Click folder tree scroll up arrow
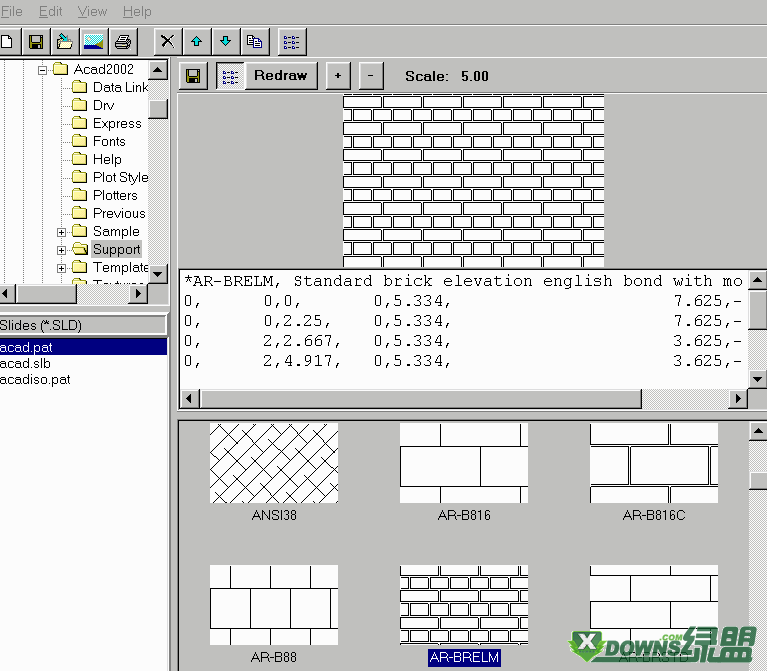The height and width of the screenshot is (671, 767). [x=158, y=70]
